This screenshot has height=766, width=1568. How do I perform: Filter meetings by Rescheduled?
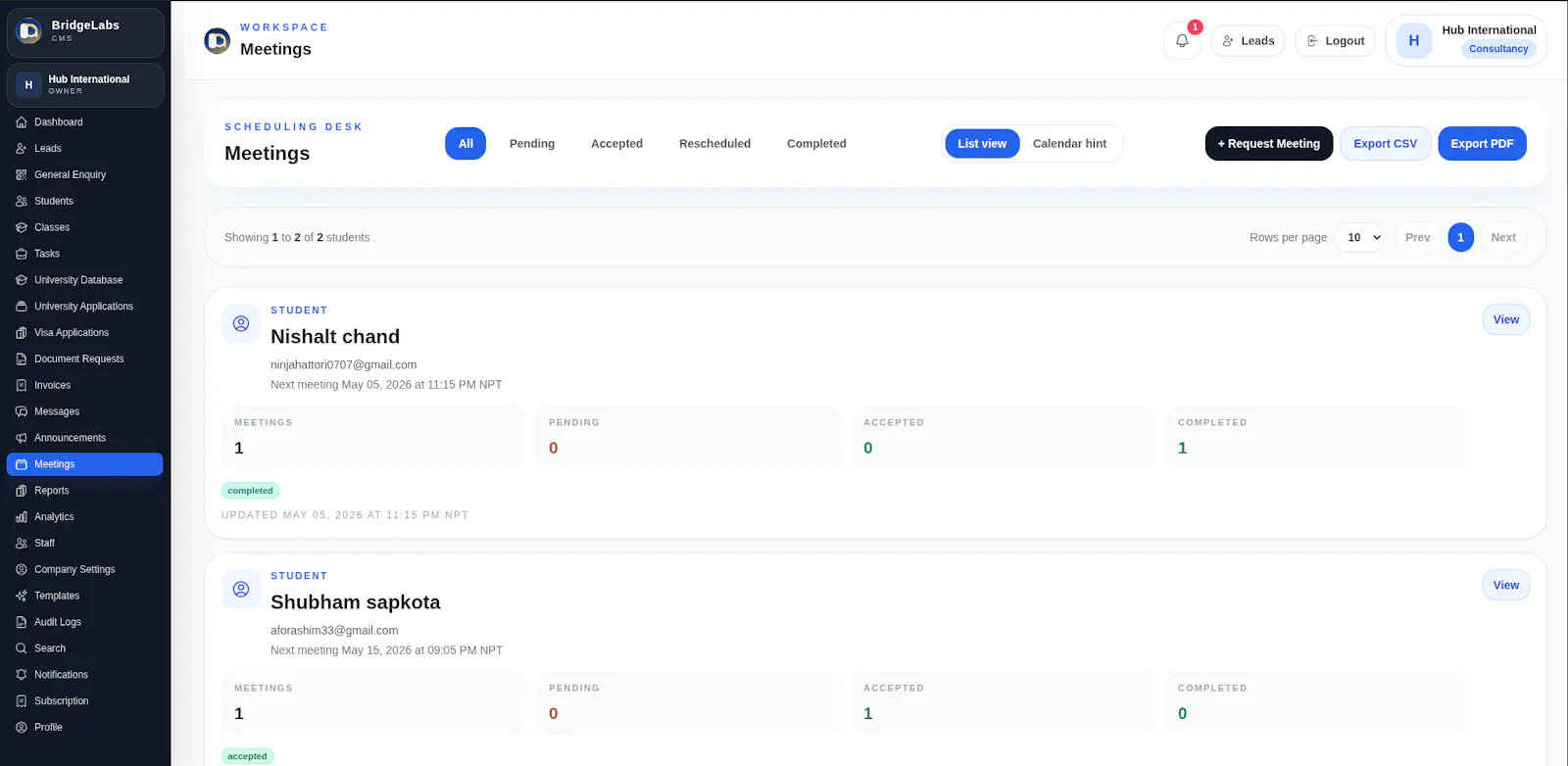[714, 144]
